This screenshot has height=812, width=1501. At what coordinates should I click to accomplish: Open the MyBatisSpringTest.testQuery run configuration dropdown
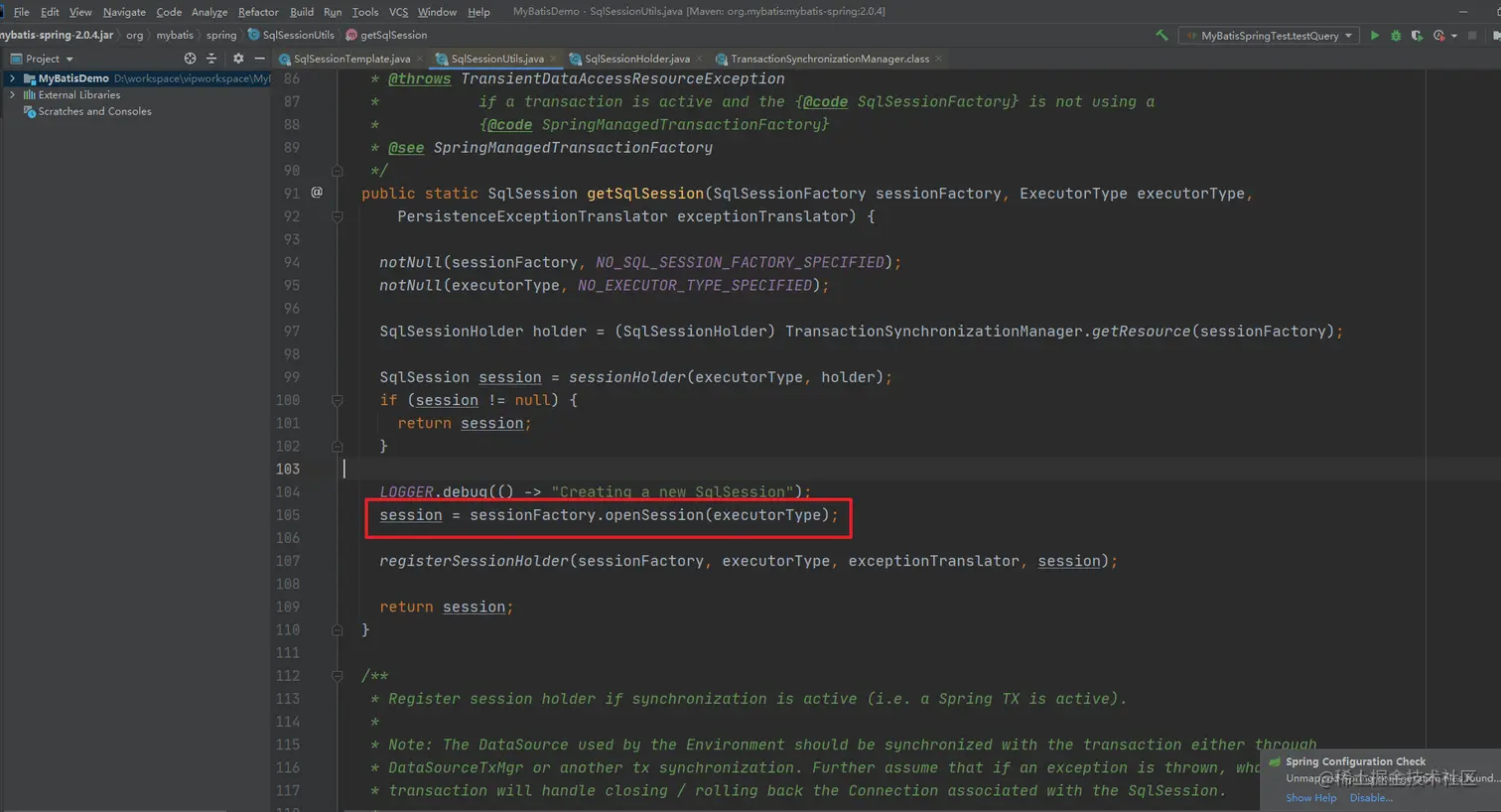[1270, 36]
